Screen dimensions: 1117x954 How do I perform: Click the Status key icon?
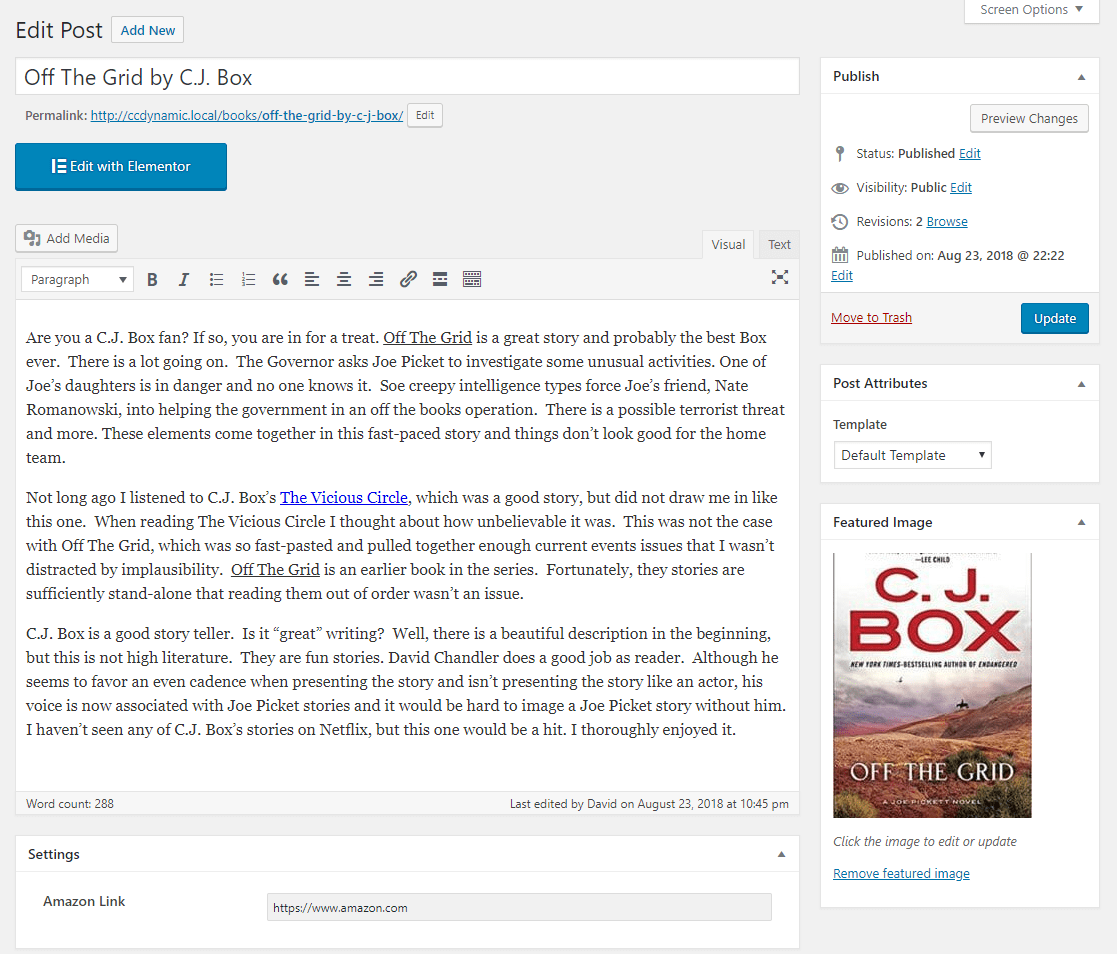pyautogui.click(x=840, y=153)
